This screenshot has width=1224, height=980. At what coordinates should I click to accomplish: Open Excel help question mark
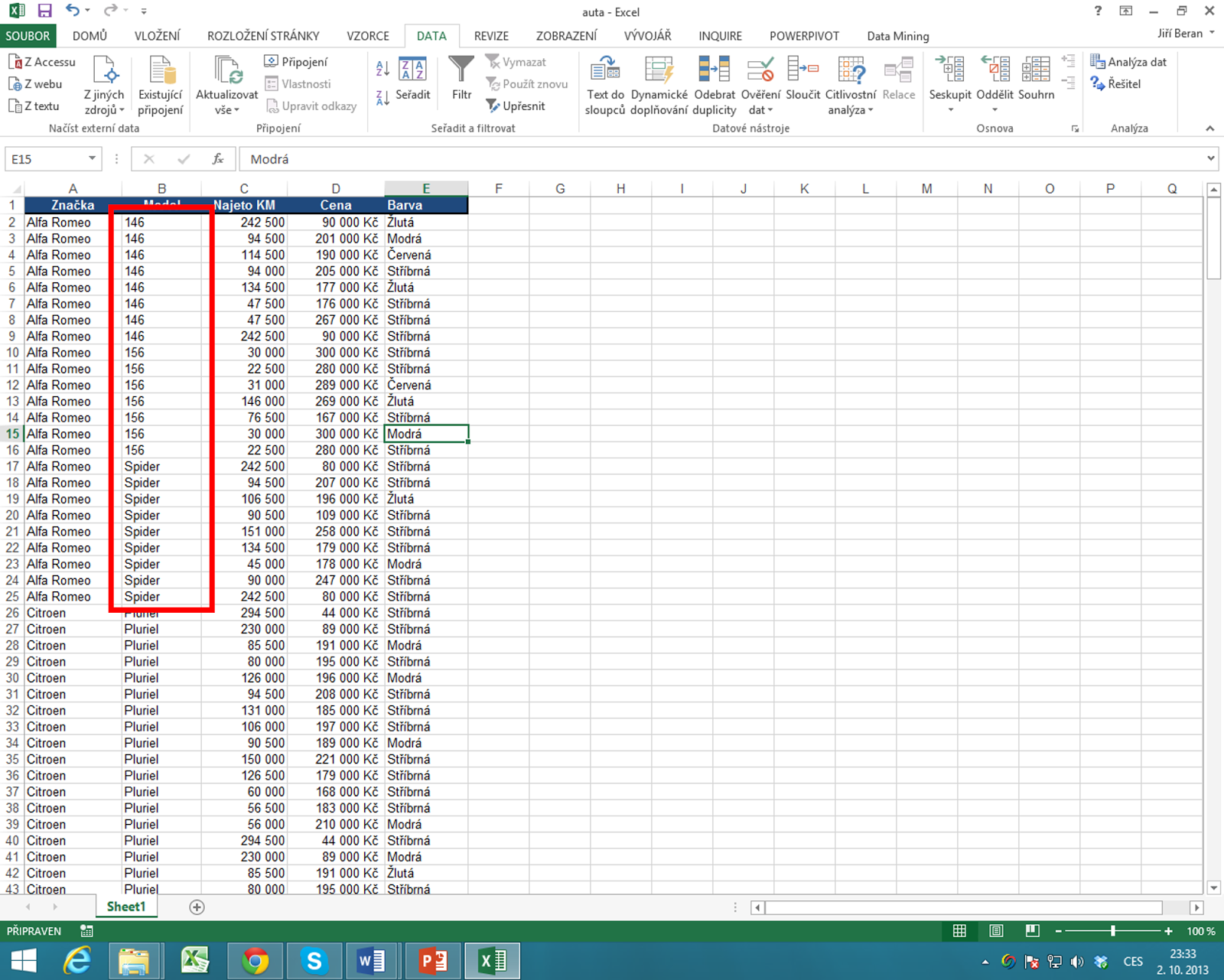1098,11
